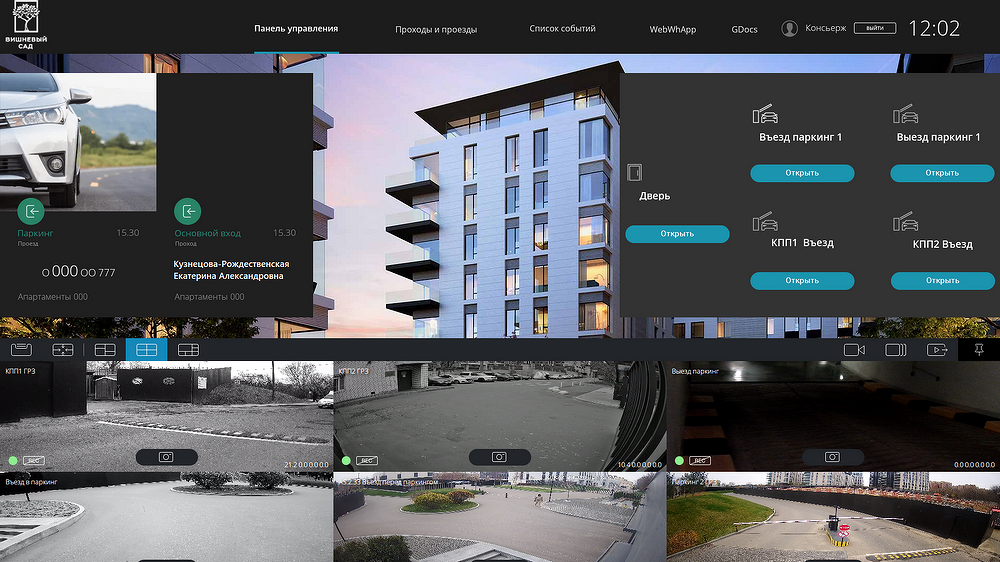Open the КПП1 Въезд barrier
Viewport: 1000px width, 562px height.
802,281
